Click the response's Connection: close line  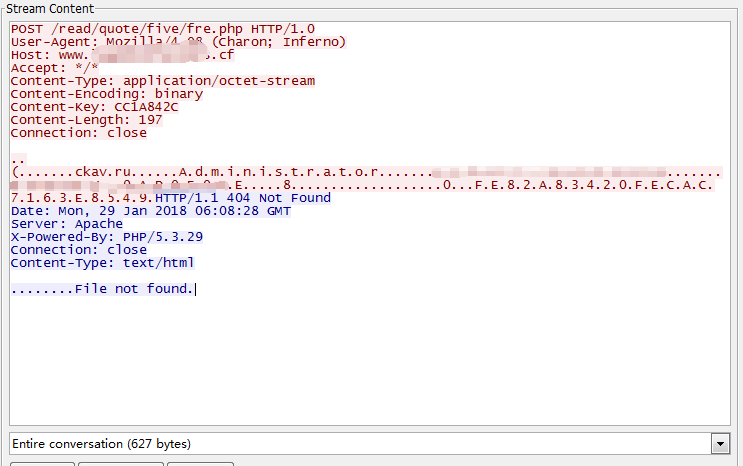(79, 250)
